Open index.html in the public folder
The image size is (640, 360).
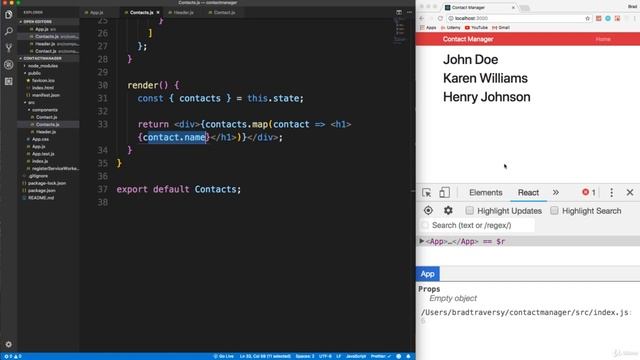[x=42, y=88]
